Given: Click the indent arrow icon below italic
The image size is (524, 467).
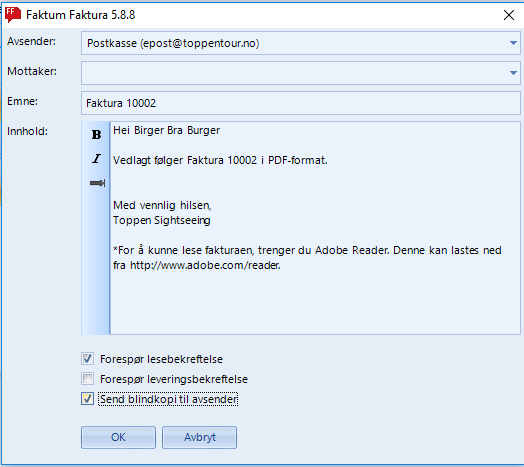Looking at the screenshot, I should click(97, 183).
